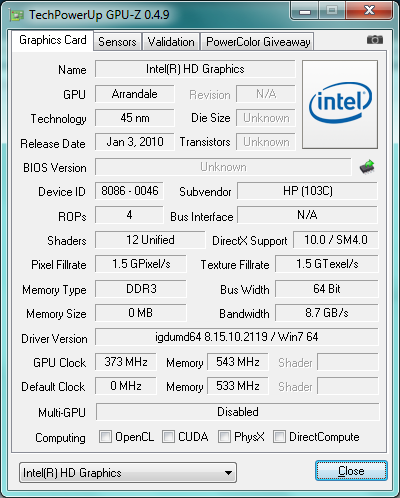This screenshot has width=400, height=498.
Task: Click the Intel logo image
Action: click(340, 104)
